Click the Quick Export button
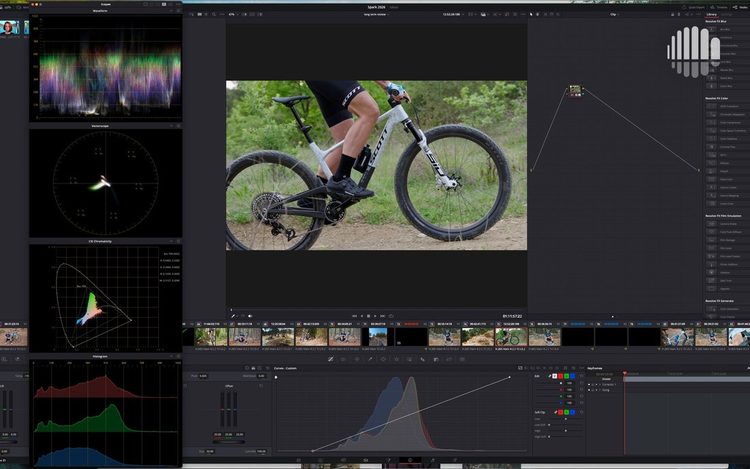The width and height of the screenshot is (750, 469). (694, 7)
